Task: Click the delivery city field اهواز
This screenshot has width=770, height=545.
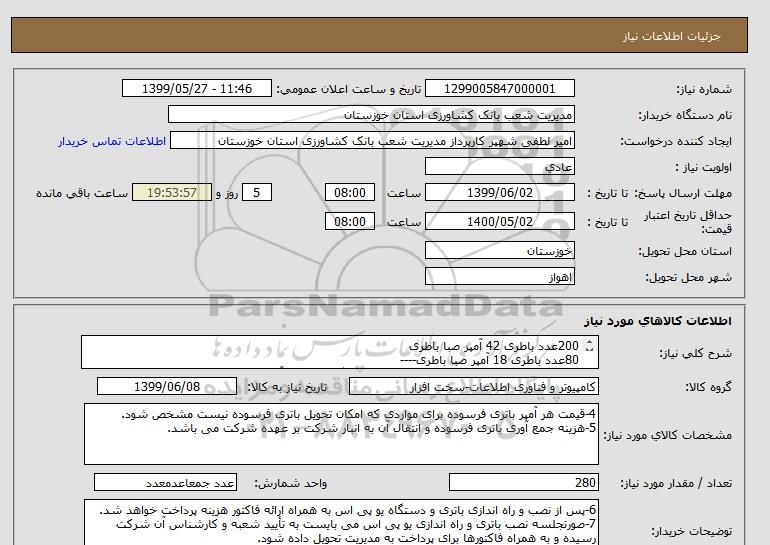Action: pos(499,277)
